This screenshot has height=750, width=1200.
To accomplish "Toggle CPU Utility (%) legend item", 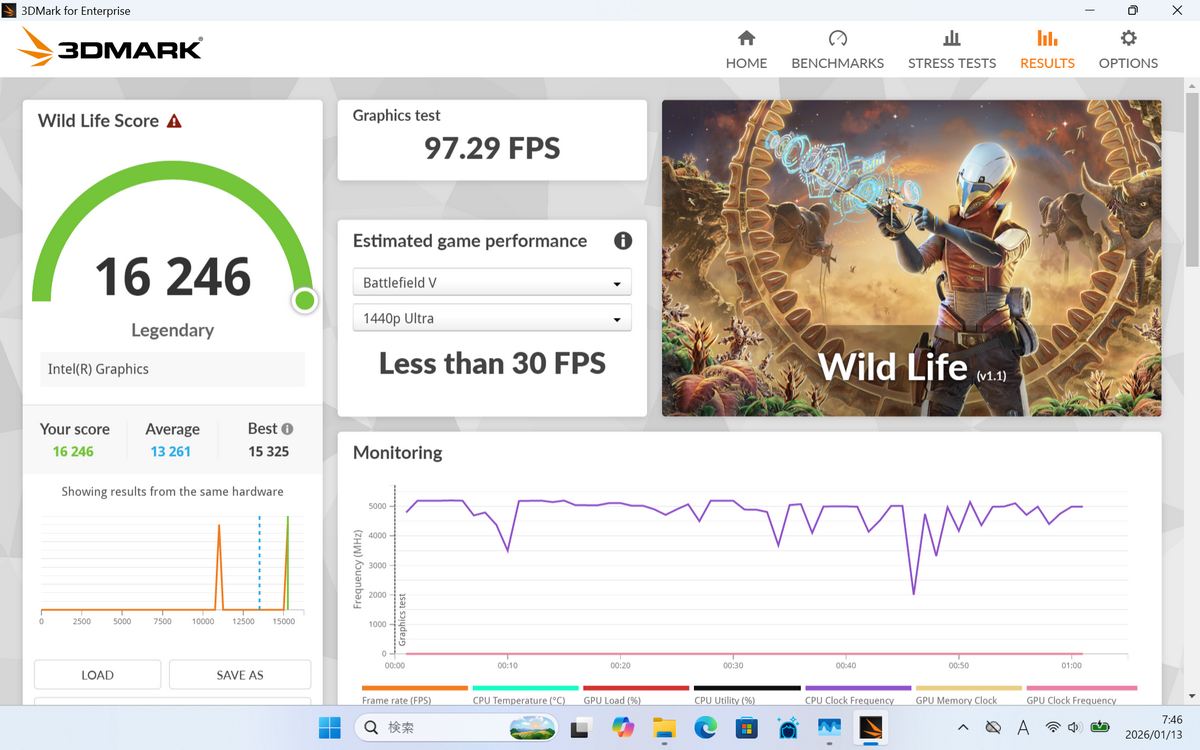I will click(748, 696).
